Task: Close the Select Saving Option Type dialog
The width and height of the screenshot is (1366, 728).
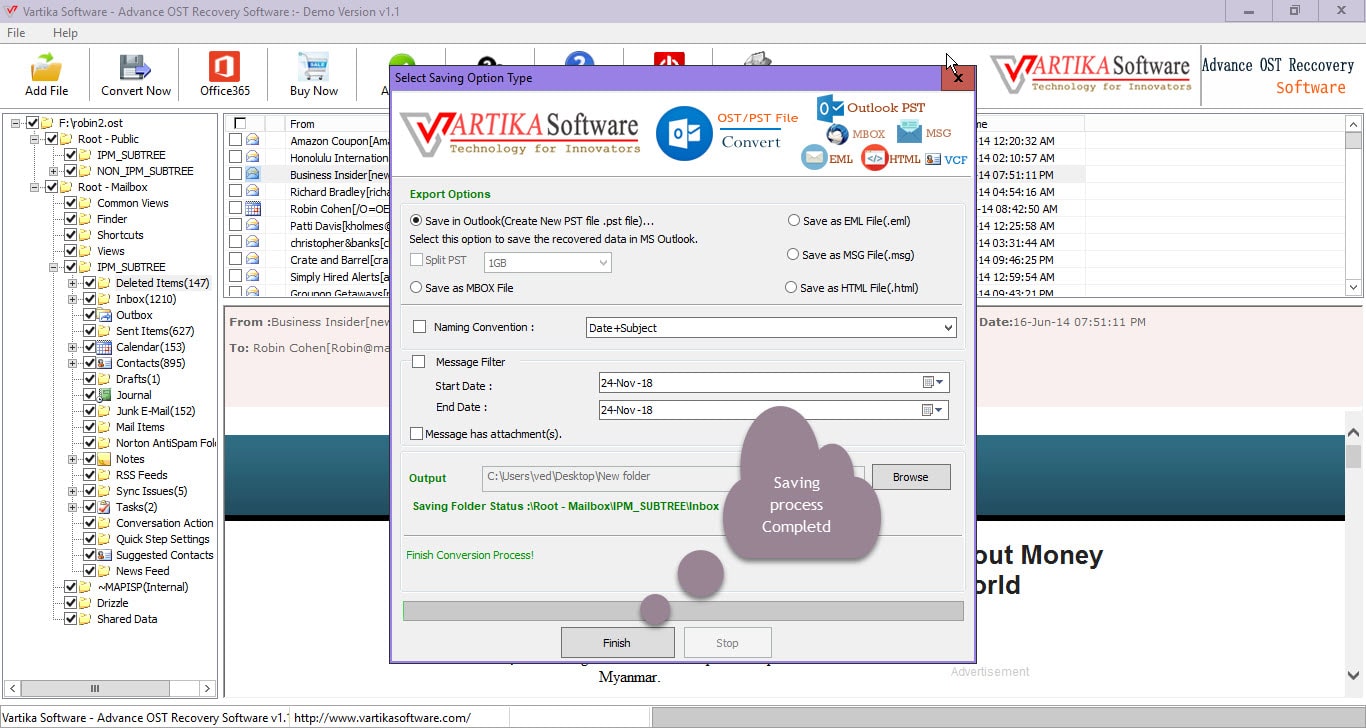Action: click(958, 77)
